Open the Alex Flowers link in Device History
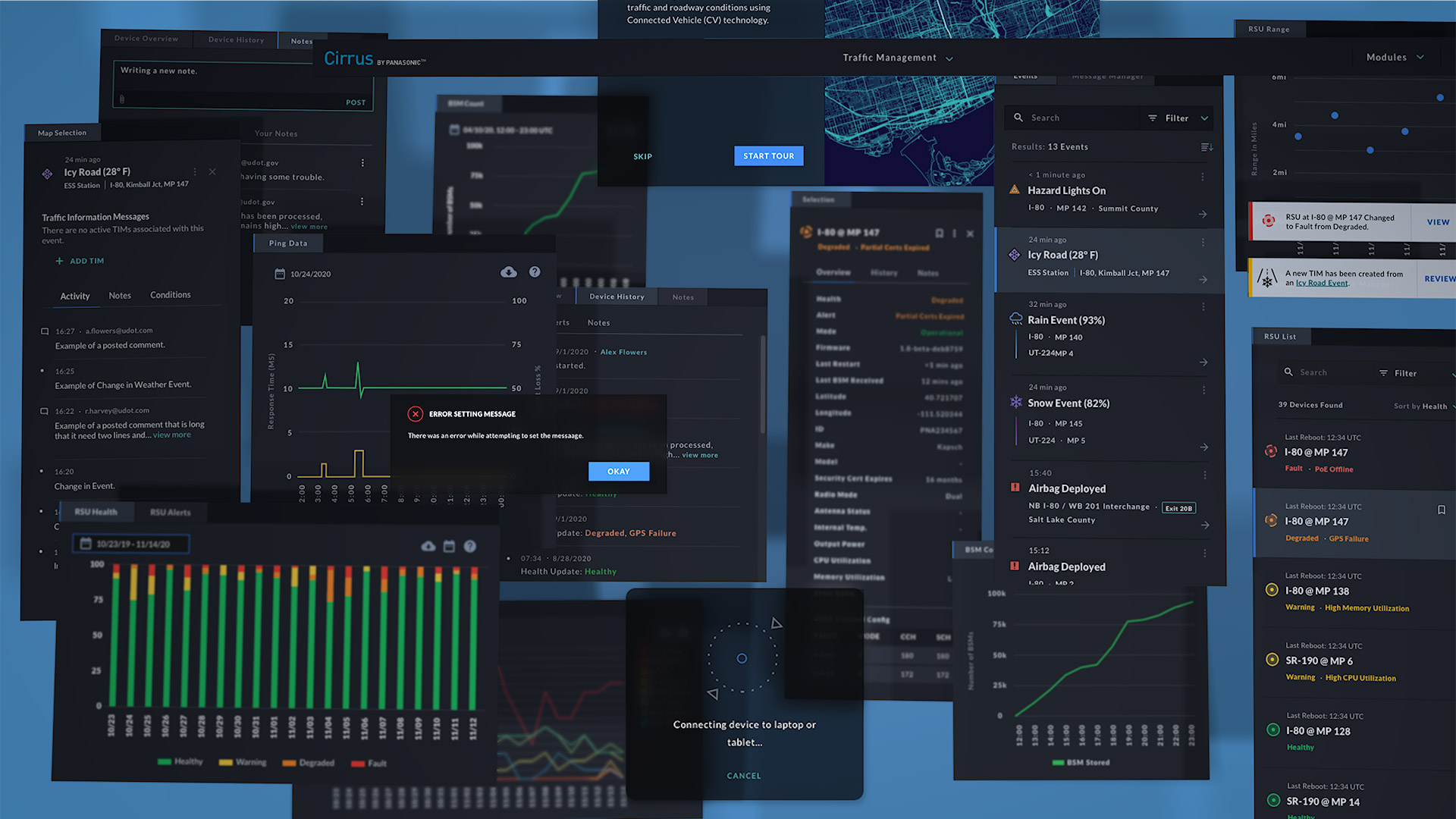This screenshot has height=819, width=1456. (x=623, y=352)
